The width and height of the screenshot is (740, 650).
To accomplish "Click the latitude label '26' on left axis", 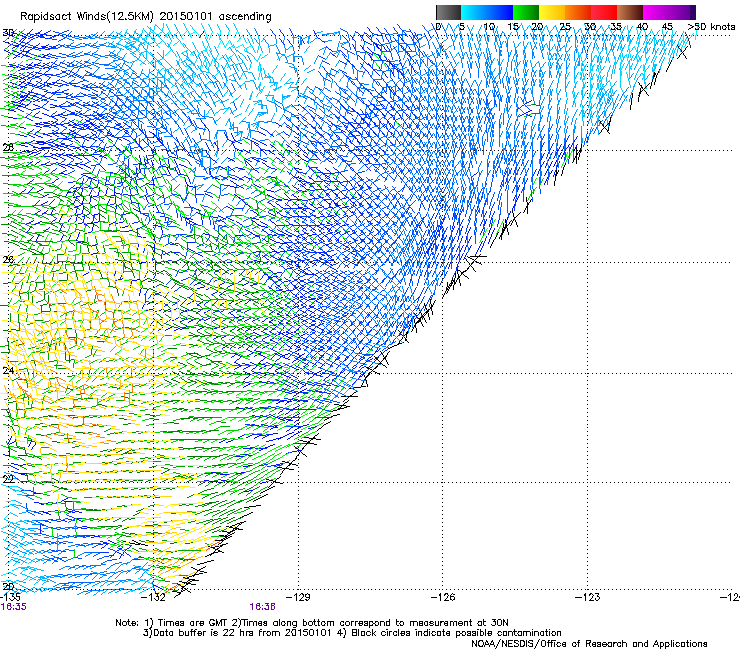I will point(8,260).
